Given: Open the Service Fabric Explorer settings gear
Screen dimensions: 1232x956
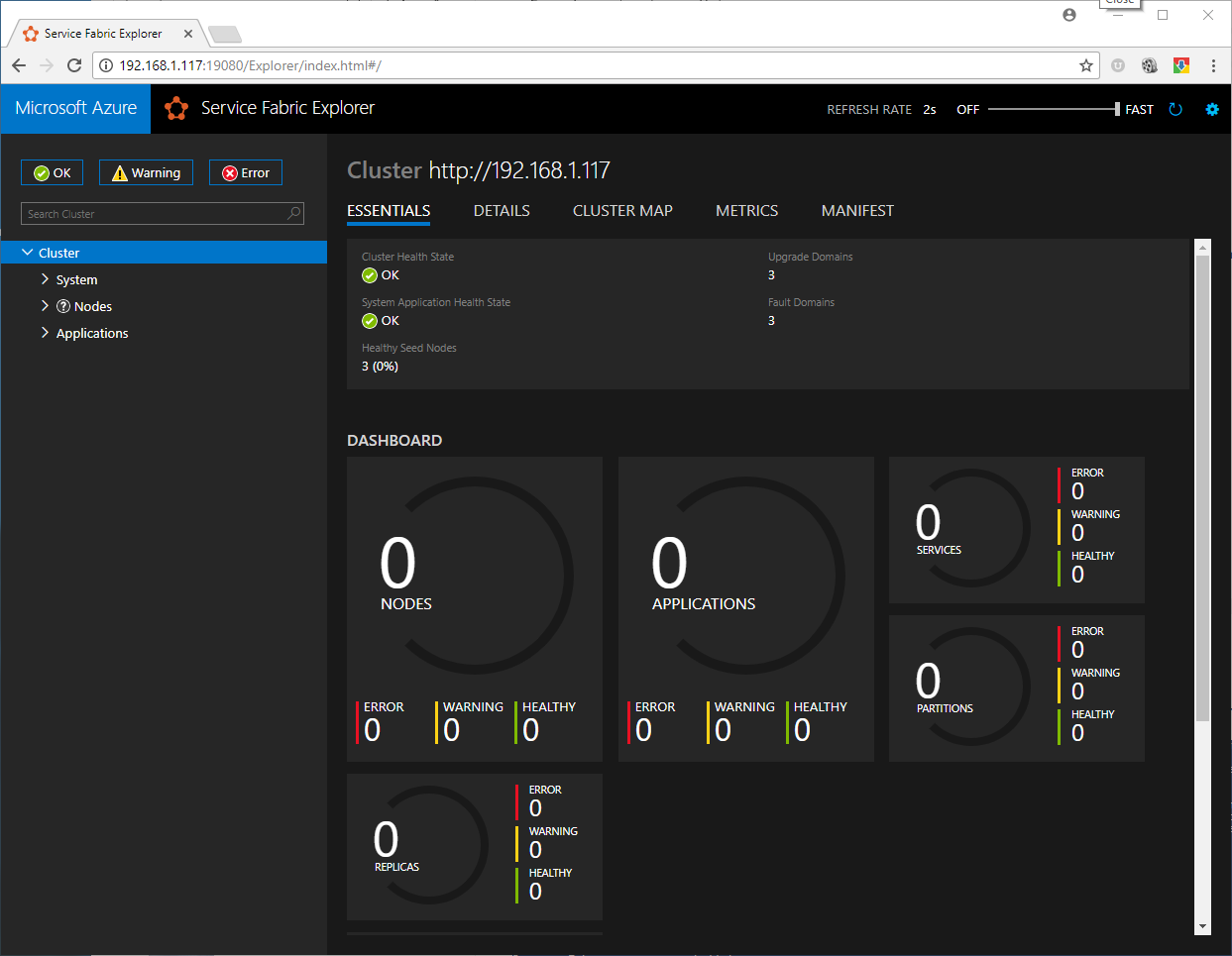Looking at the screenshot, I should tap(1212, 109).
